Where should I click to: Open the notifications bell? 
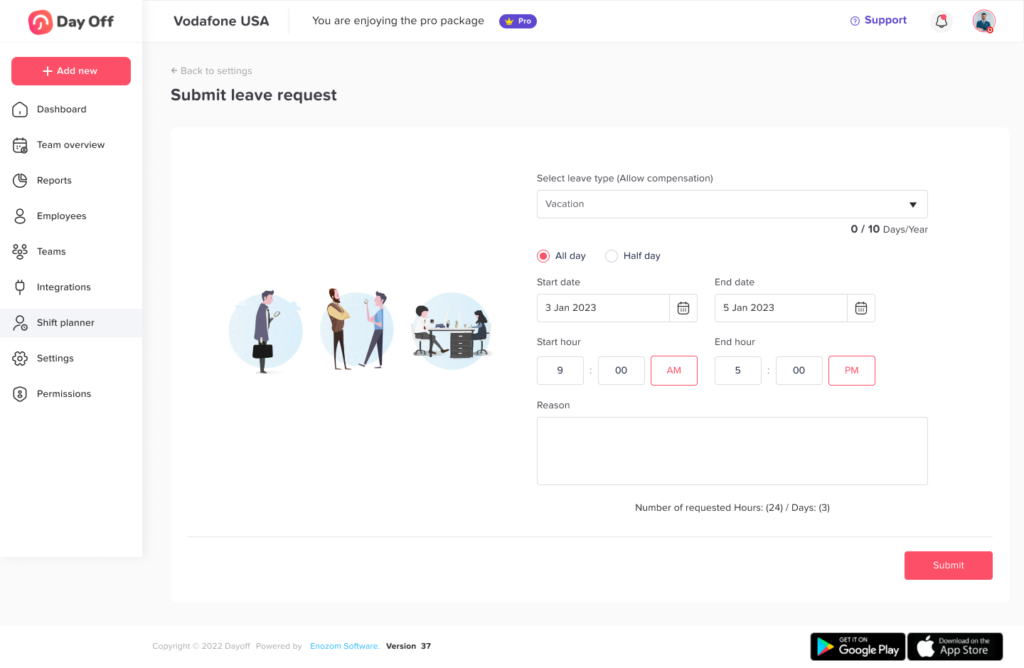[x=941, y=20]
